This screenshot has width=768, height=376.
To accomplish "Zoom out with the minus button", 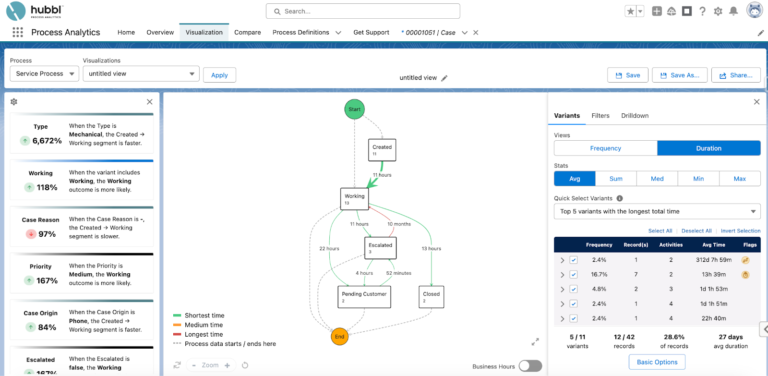I will point(194,365).
